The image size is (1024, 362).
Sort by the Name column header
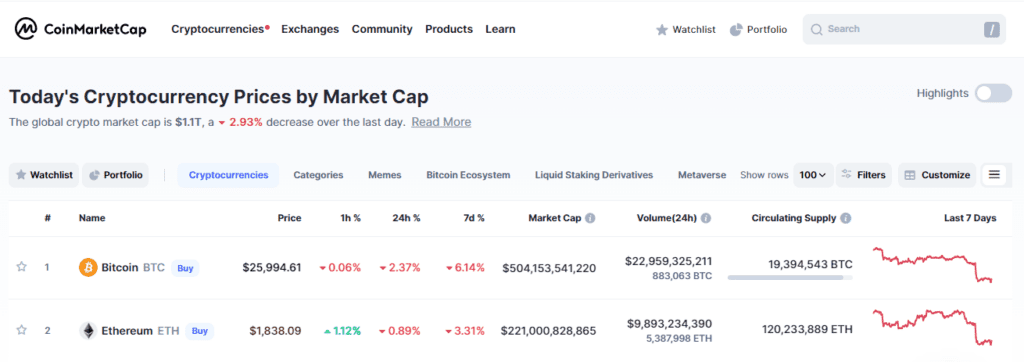pyautogui.click(x=92, y=218)
